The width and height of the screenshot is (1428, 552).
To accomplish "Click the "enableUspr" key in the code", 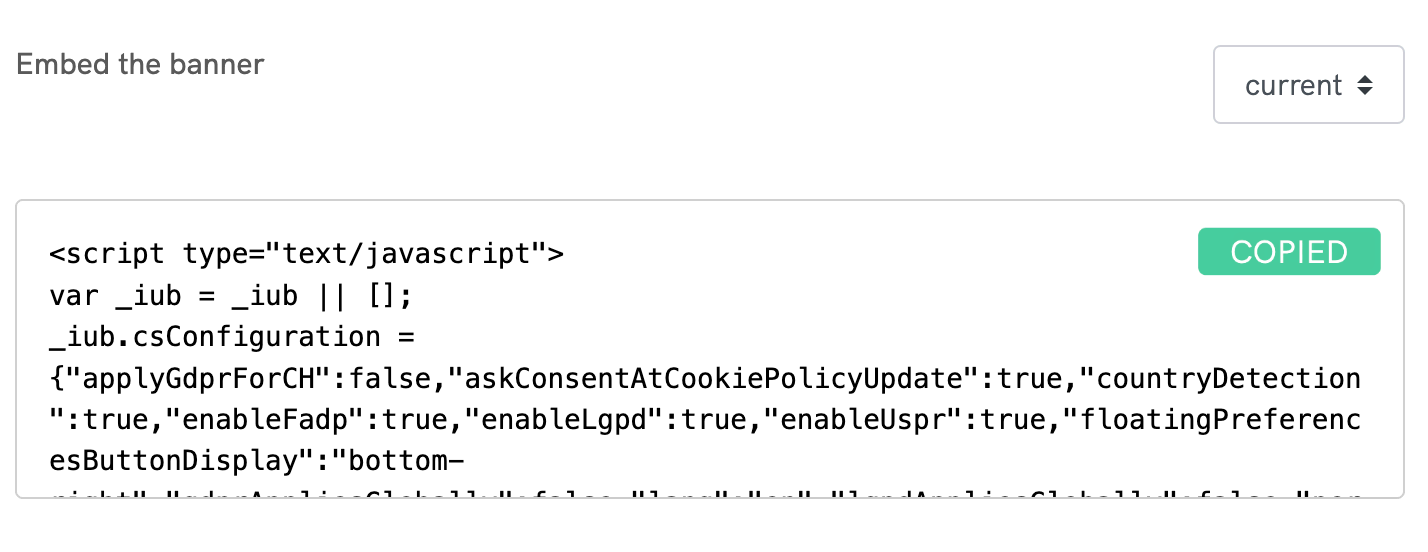I will click(869, 421).
